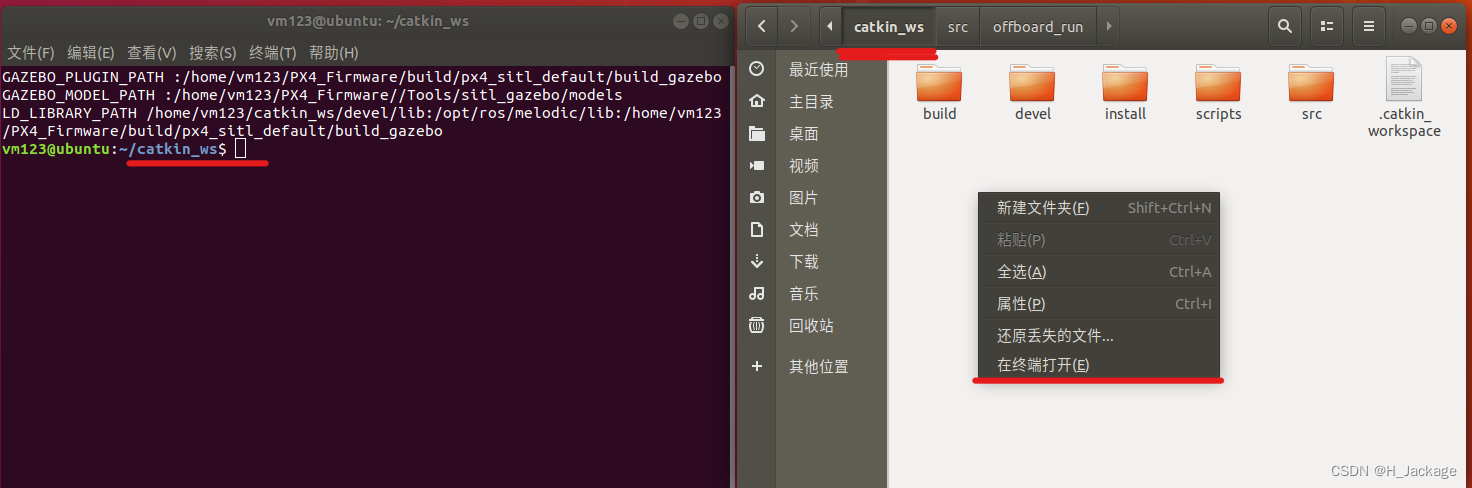Click the home icon in sidebar
Viewport: 1472px width, 488px height.
[x=757, y=101]
